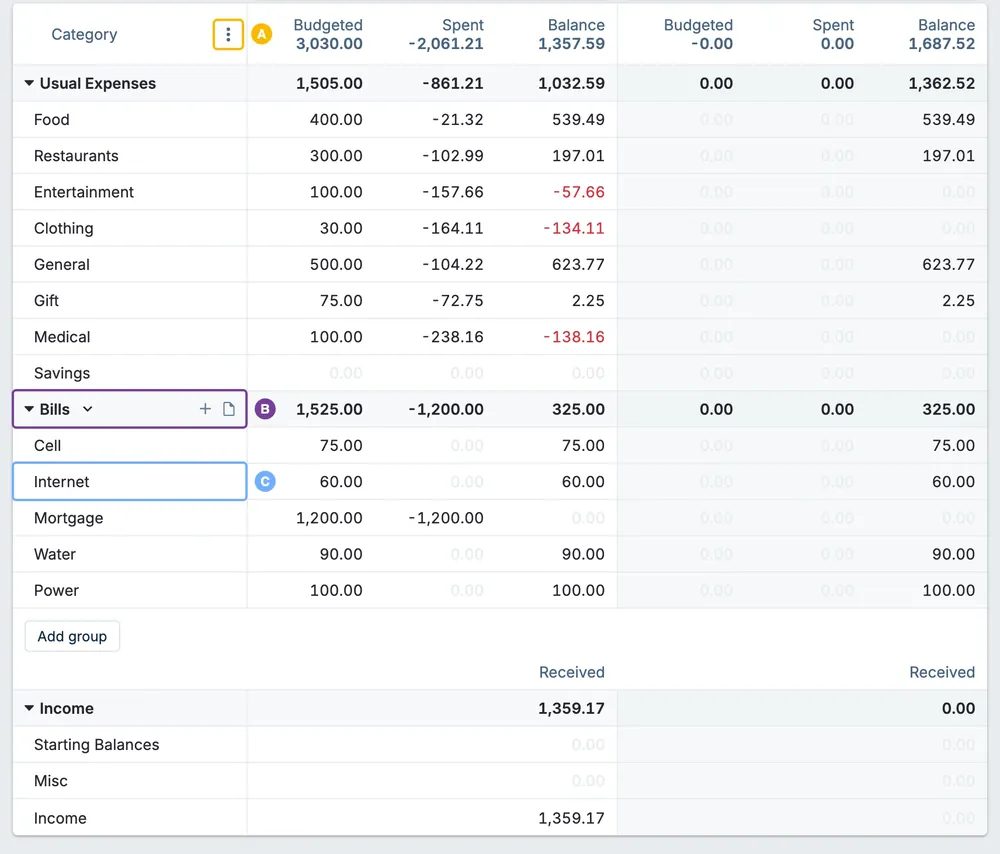Screen dimensions: 1000x854
Task: Edit the Internet category name field
Action: click(129, 482)
